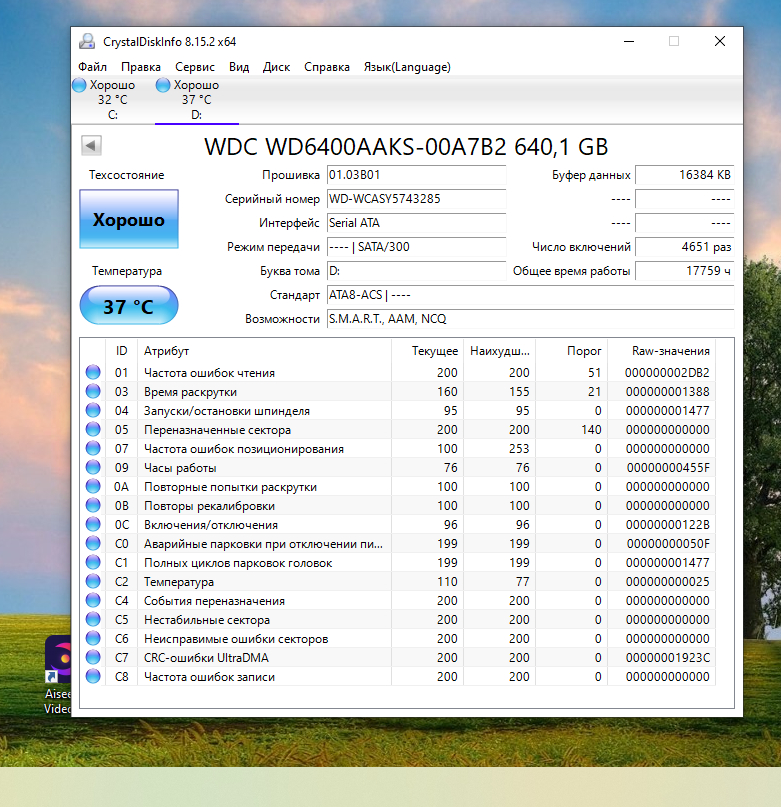Click the Стандарт ATA8-ACS field

[x=530, y=295]
